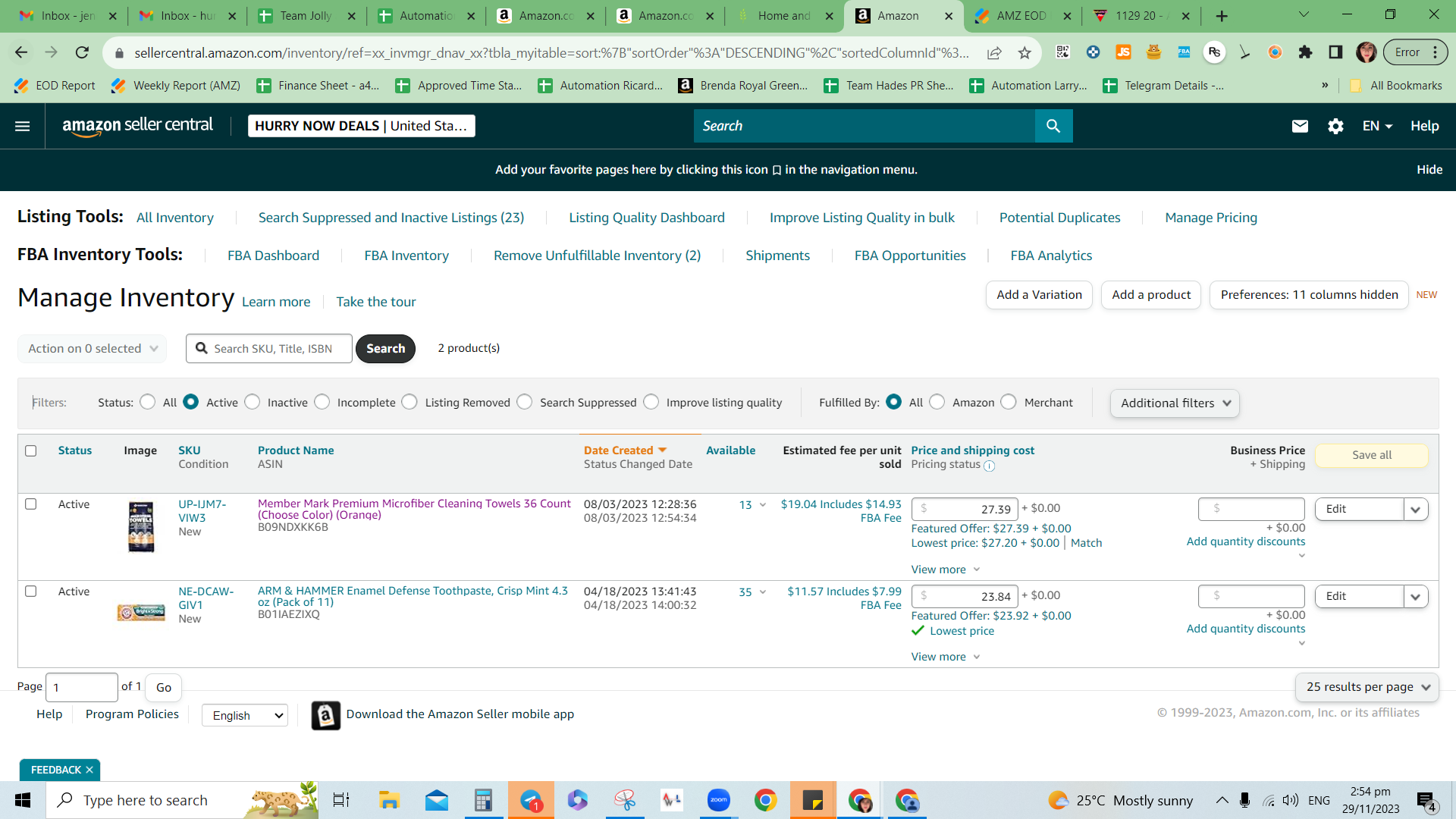Select the Active status radio button
Screen dimensions: 1456x819
coord(191,402)
